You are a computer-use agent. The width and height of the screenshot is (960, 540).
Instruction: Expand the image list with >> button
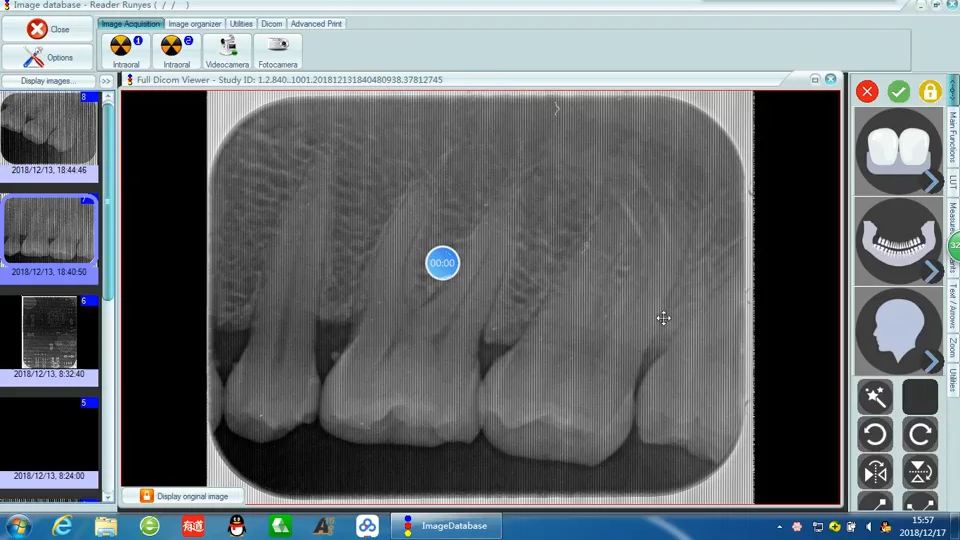click(106, 81)
